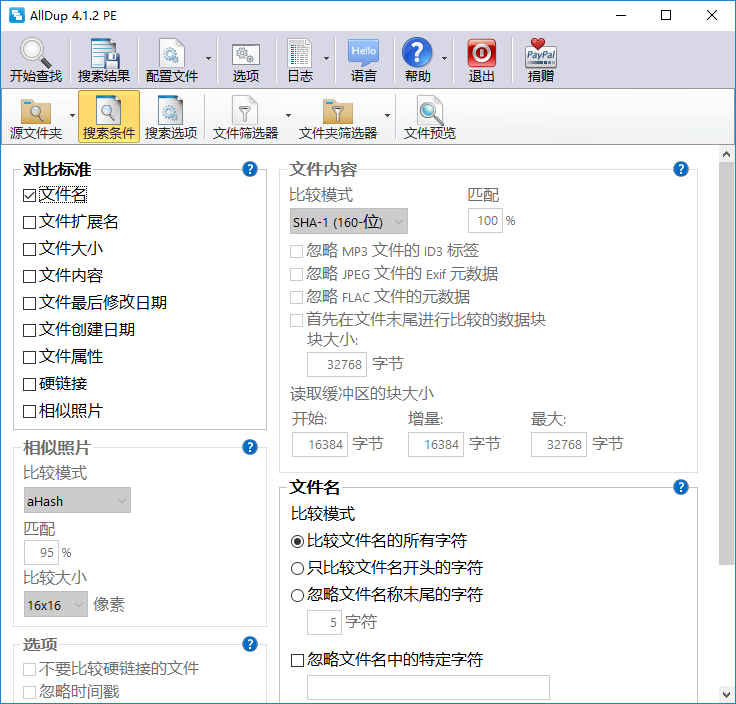
Task: Open 搜索结果 from the toolbar
Action: click(104, 53)
